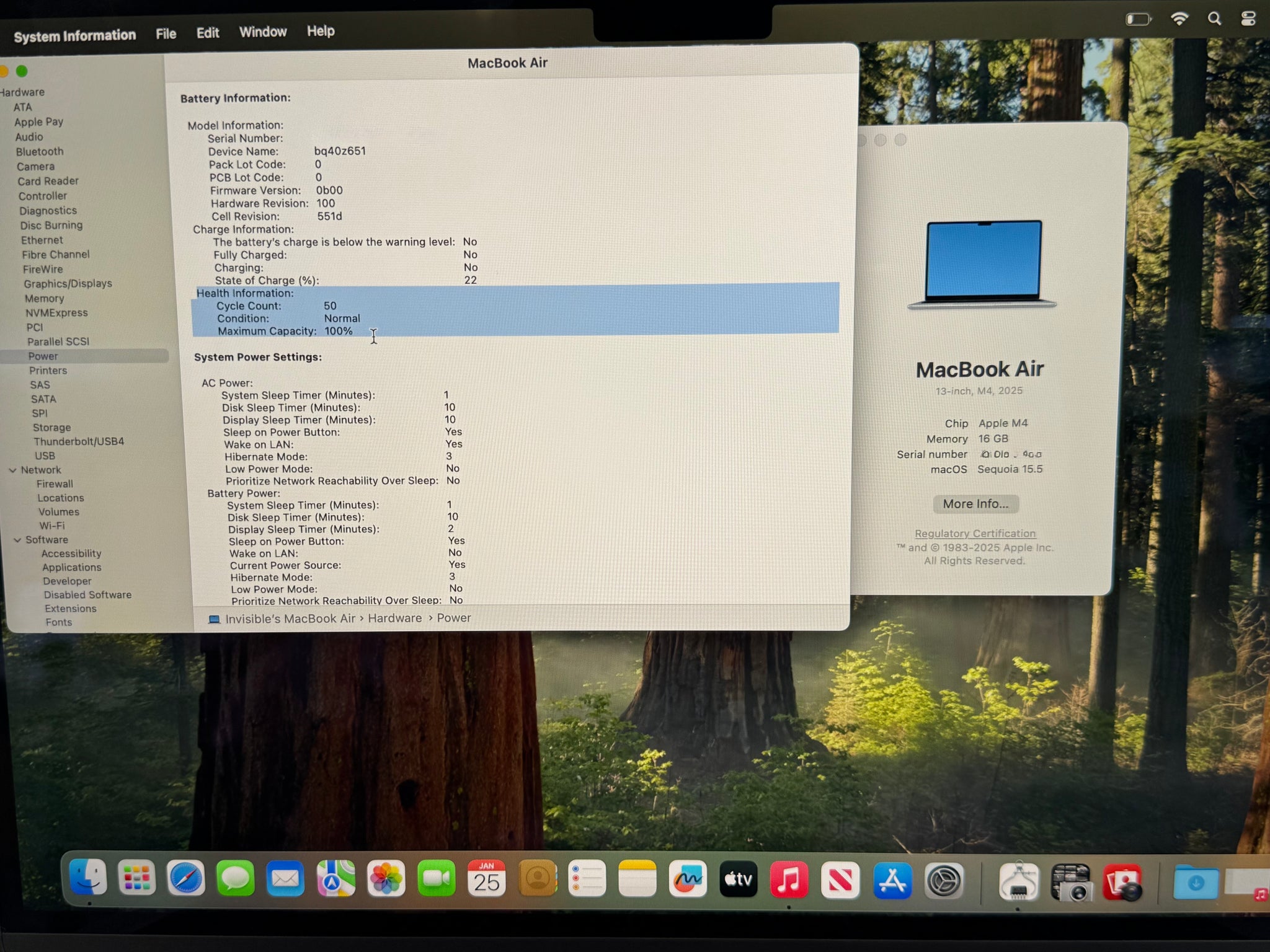The height and width of the screenshot is (952, 1270).
Task: Select Wi-Fi under Network
Action: 52,526
